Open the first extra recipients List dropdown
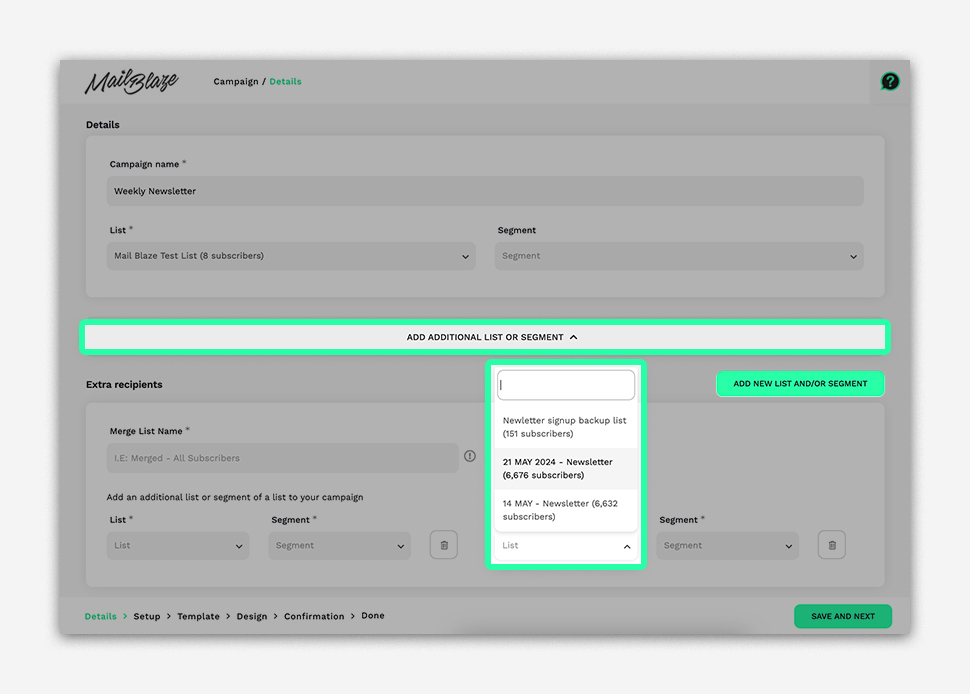Screen dimensions: 970x694 [x=177, y=546]
